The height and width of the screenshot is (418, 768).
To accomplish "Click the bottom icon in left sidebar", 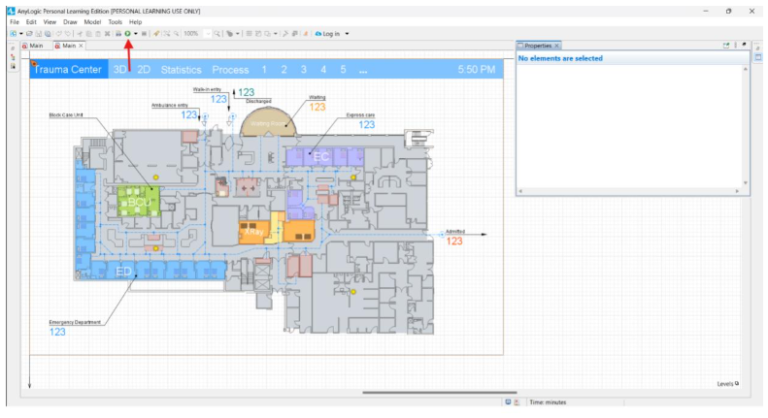I will pyautogui.click(x=13, y=66).
